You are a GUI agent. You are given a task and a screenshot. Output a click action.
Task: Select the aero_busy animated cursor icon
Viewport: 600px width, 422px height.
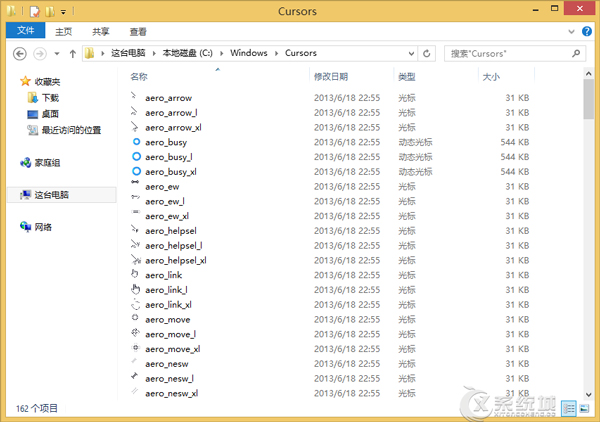tap(136, 142)
